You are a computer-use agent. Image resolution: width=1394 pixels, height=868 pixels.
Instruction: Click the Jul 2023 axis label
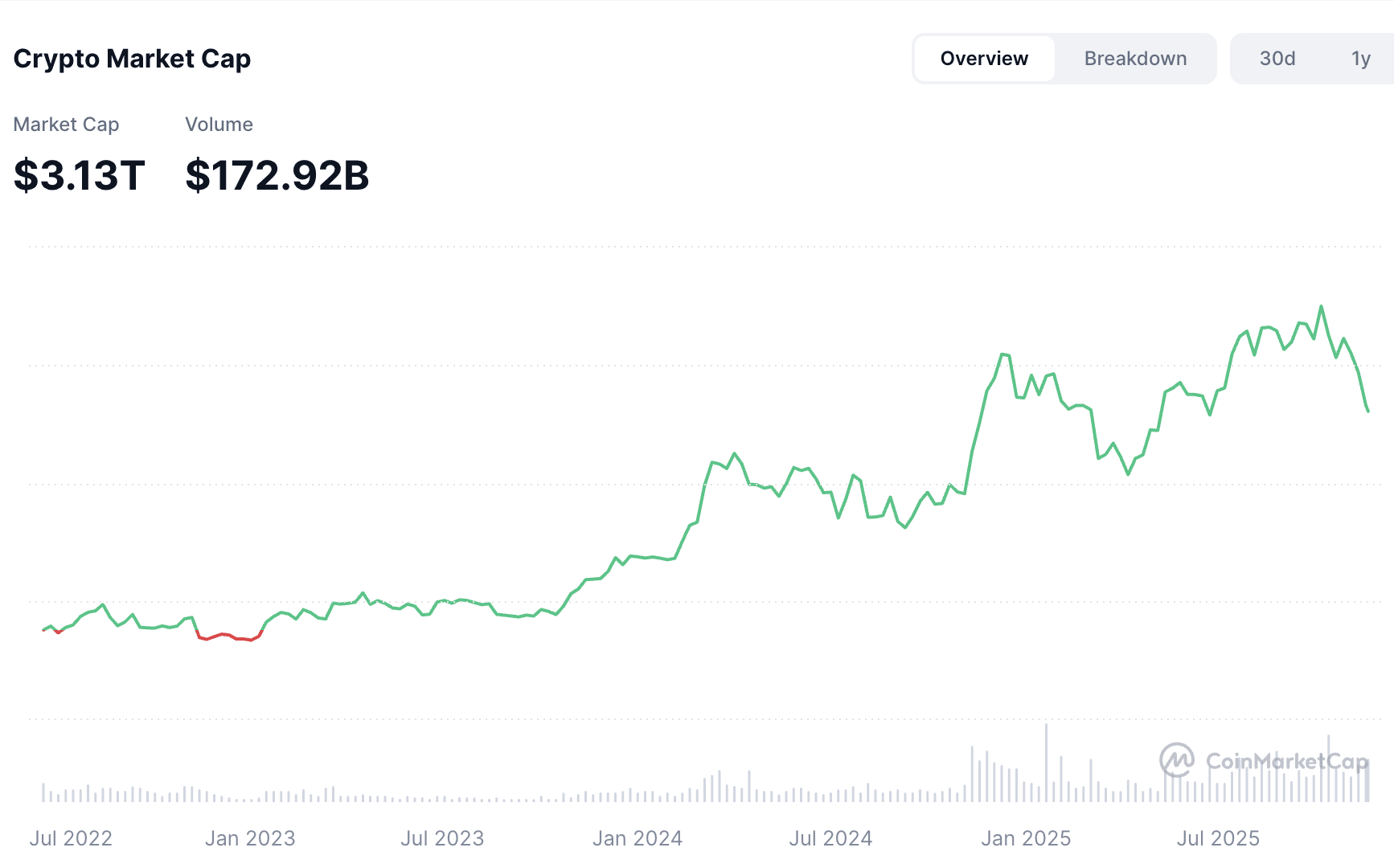pos(442,838)
